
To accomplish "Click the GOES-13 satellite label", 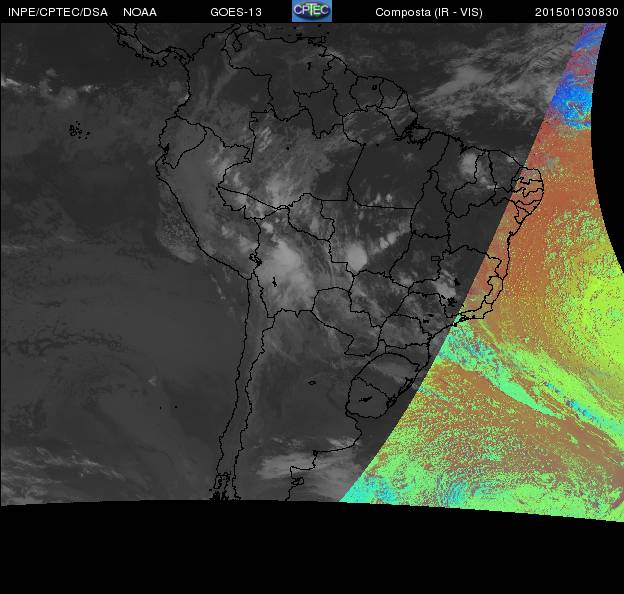I will [x=236, y=12].
